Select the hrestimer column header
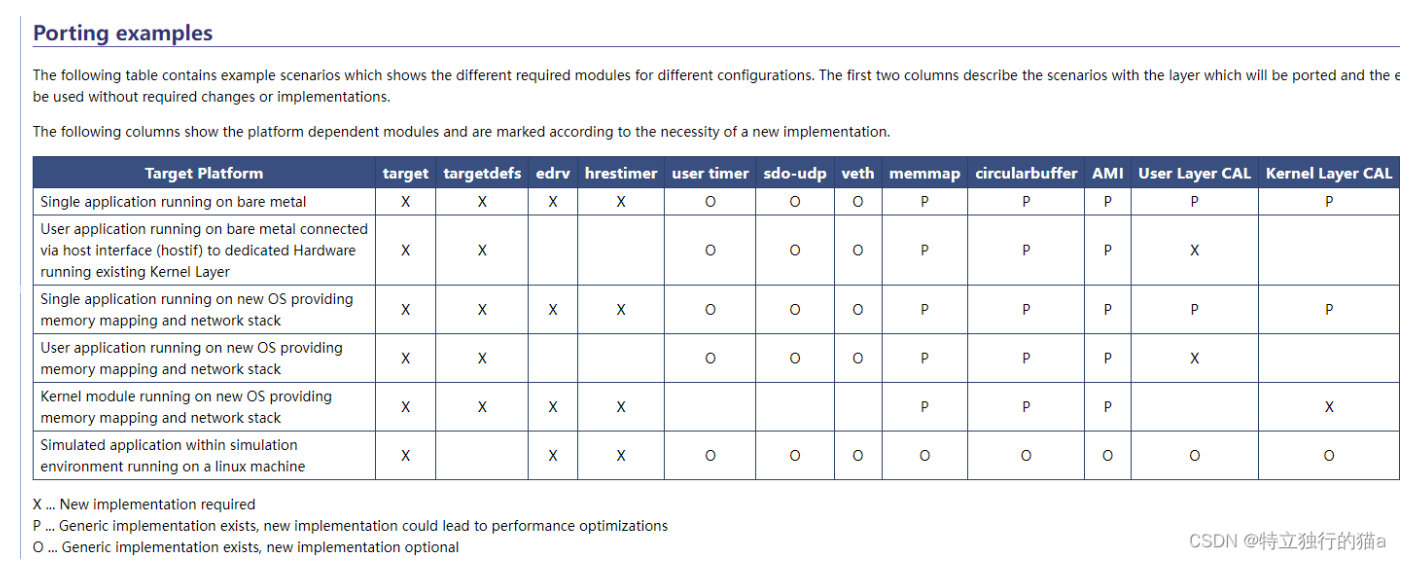The width and height of the screenshot is (1411, 561). pos(621,173)
